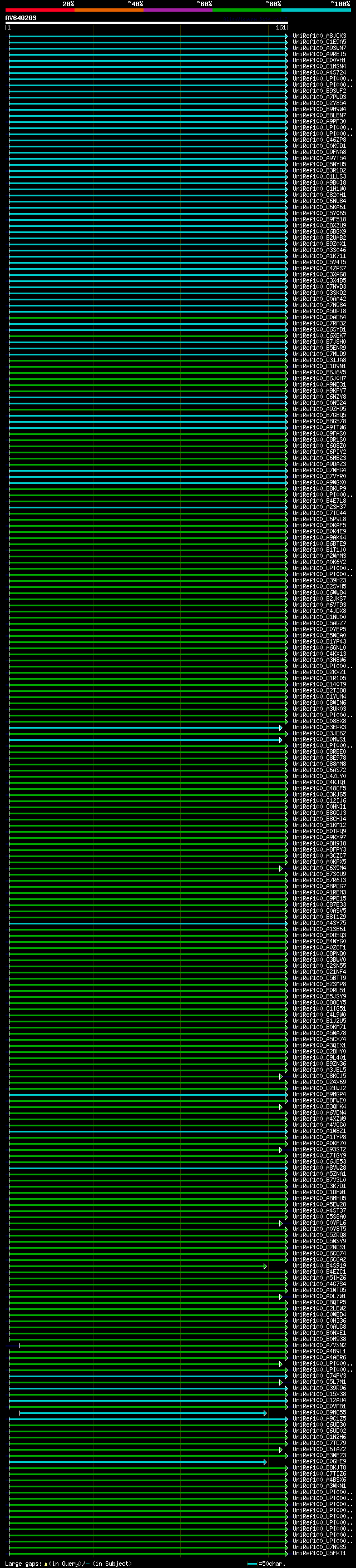The width and height of the screenshot is (356, 1568).
Task: Select hit label UniRef100_C2LEW2
Action: [x=319, y=1309]
